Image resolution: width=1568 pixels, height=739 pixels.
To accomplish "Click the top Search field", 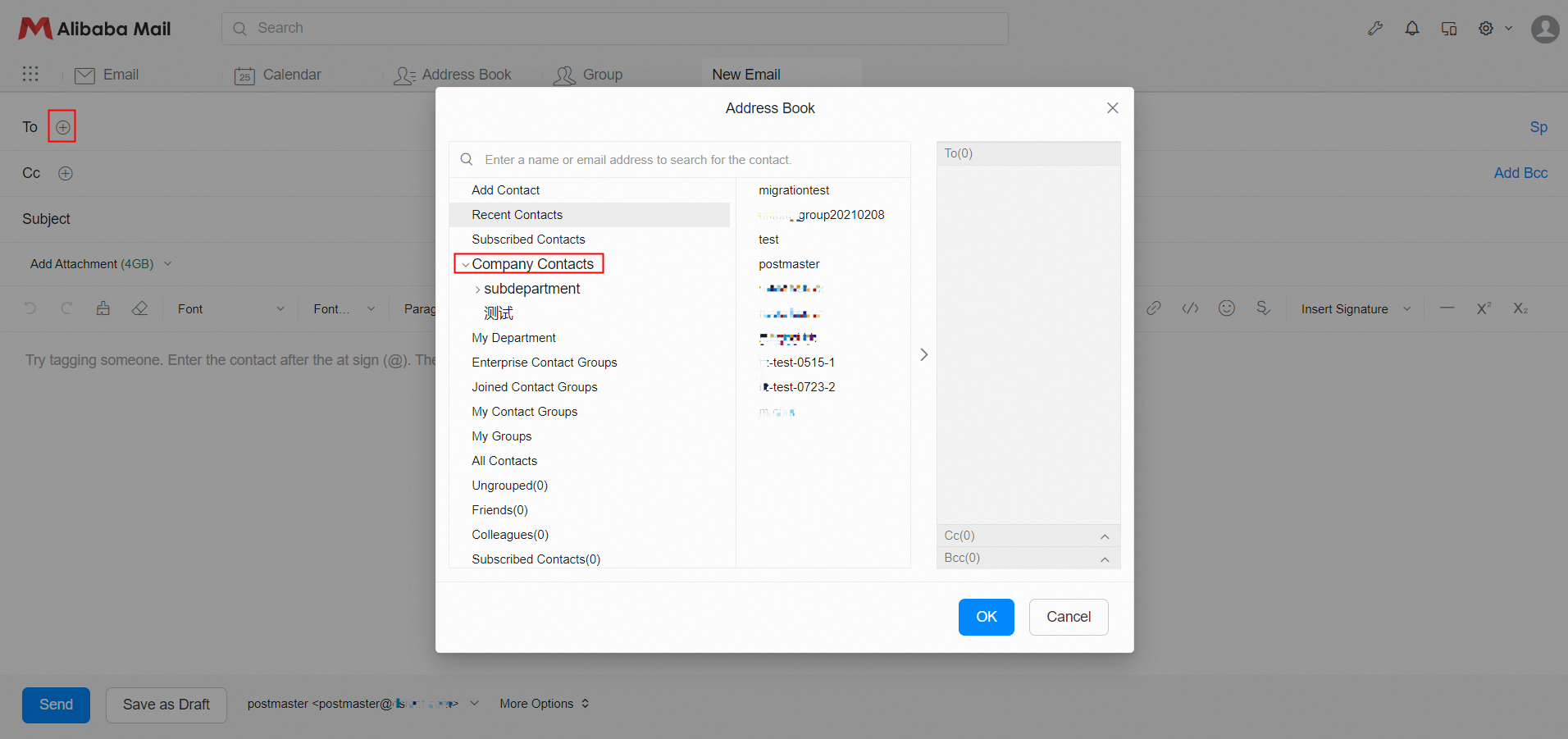I will point(614,29).
